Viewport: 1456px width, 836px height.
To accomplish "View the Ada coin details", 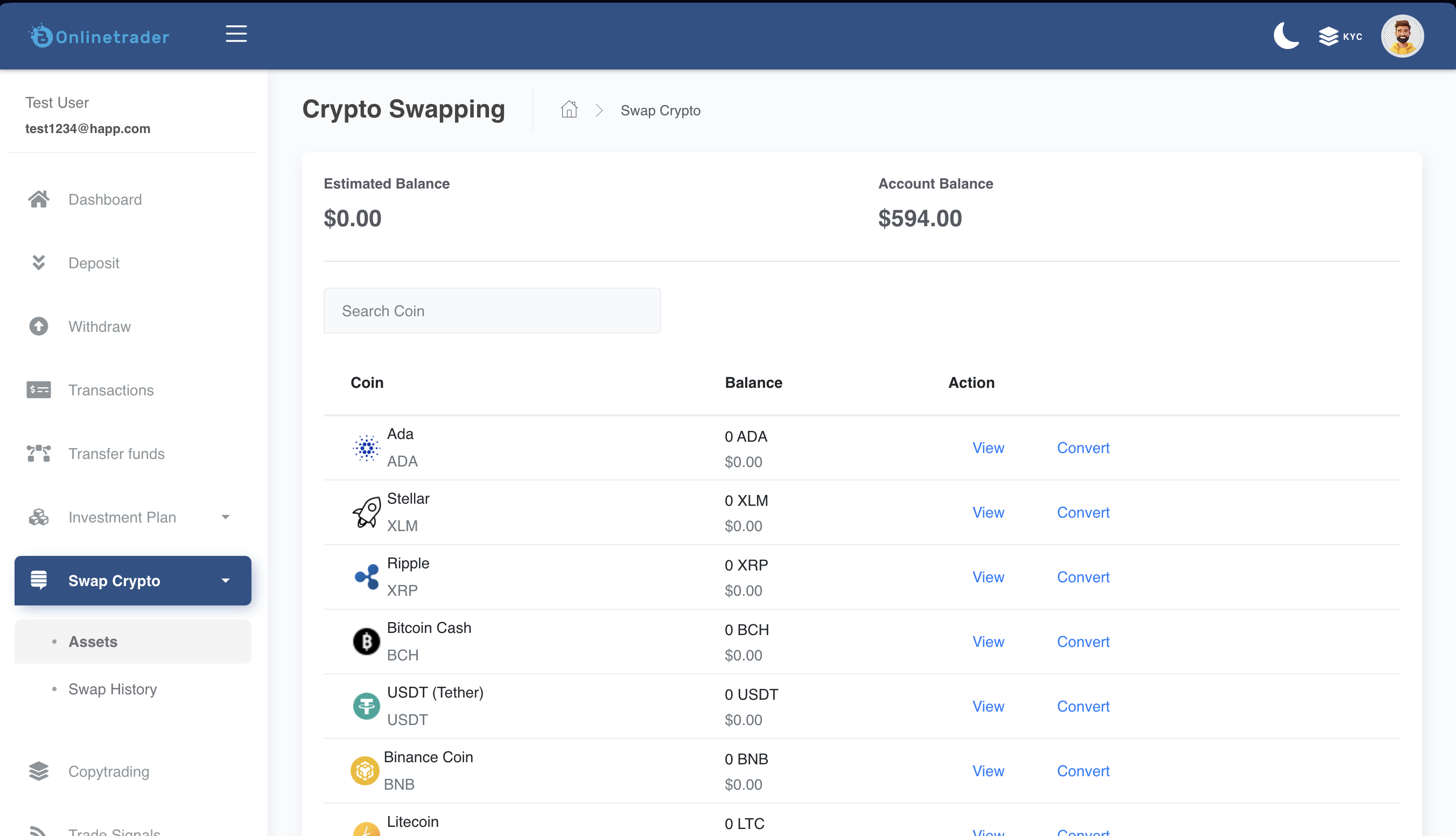I will (x=988, y=448).
